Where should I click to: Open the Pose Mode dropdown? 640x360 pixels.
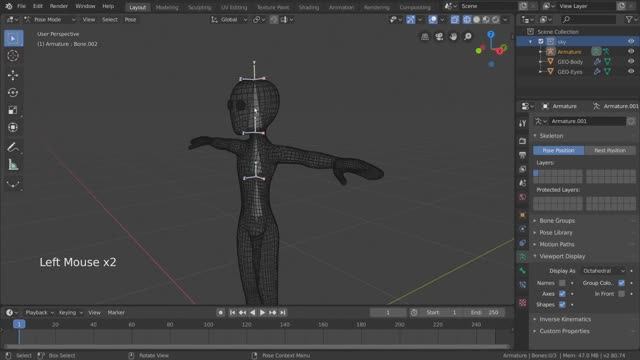(50, 20)
